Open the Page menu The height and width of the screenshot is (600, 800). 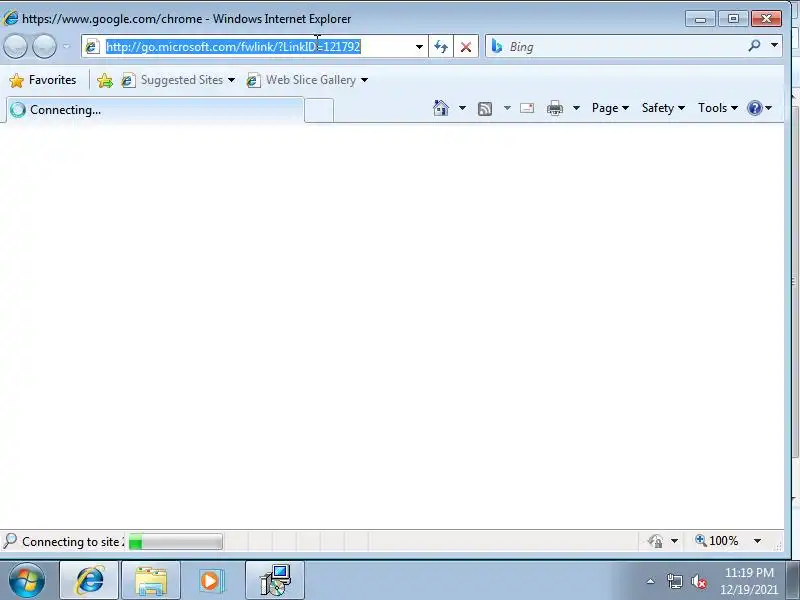(610, 108)
